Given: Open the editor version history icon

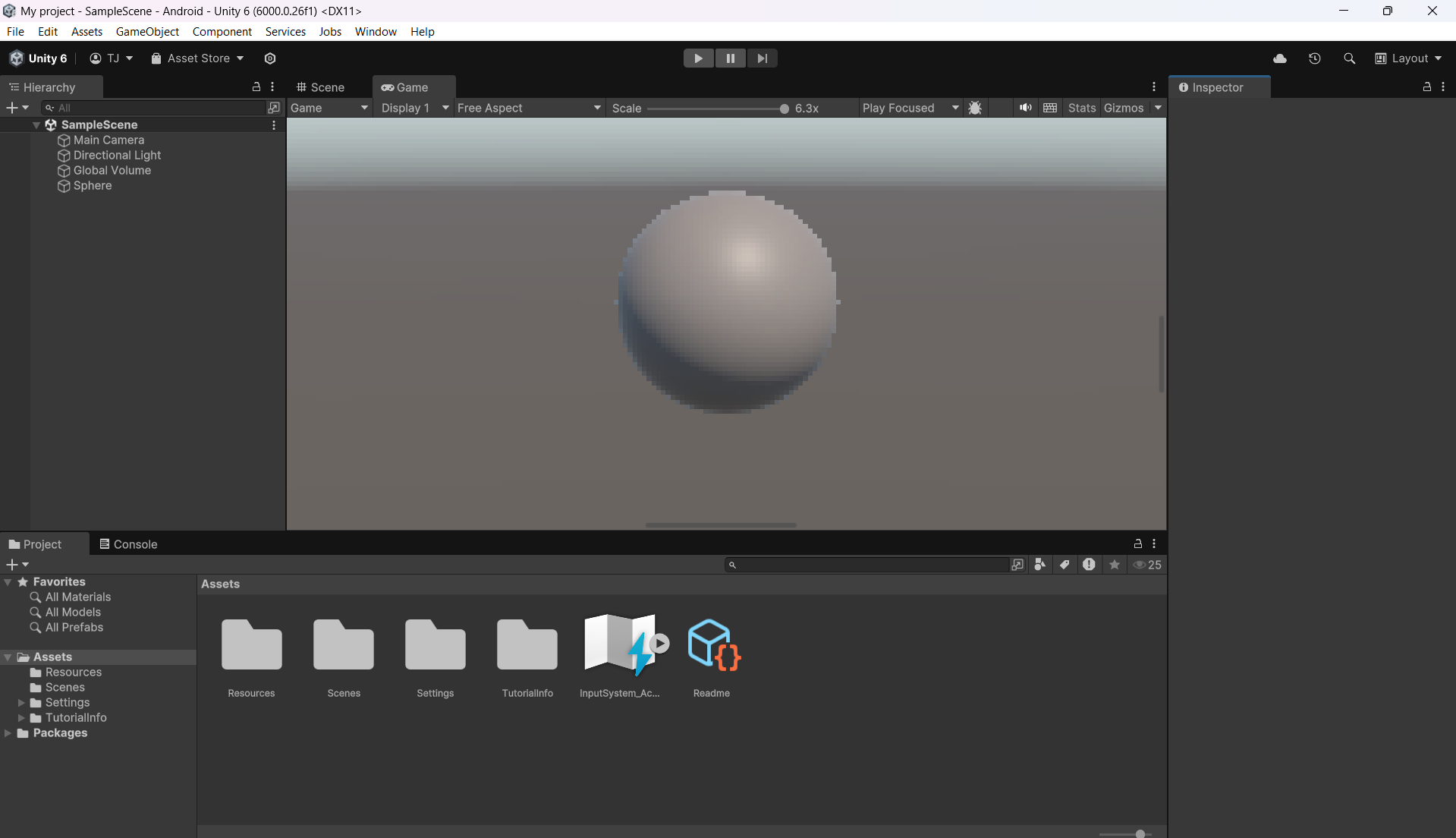Looking at the screenshot, I should (1315, 58).
